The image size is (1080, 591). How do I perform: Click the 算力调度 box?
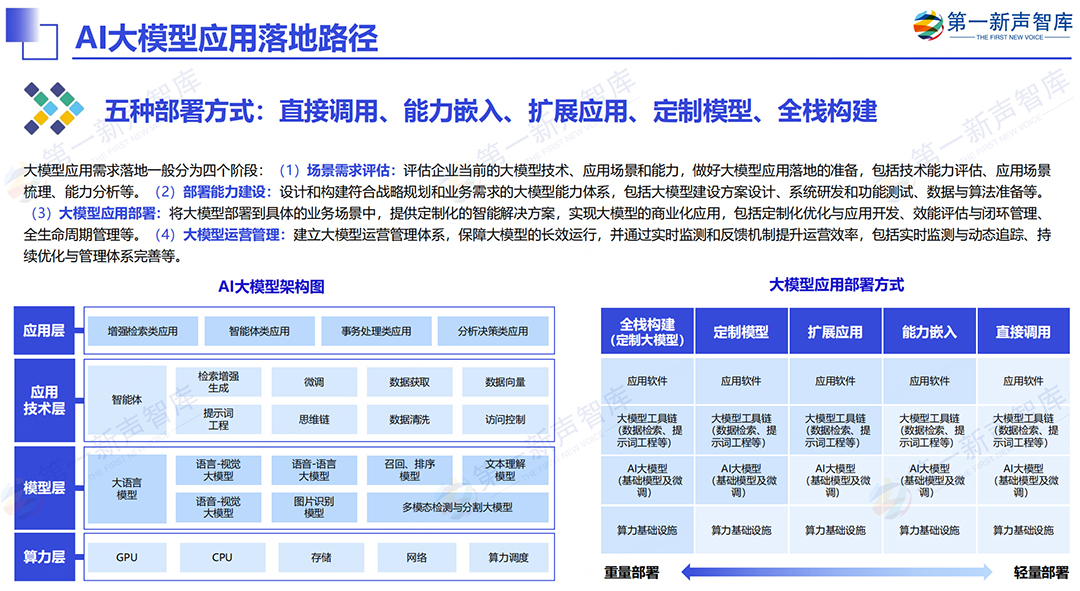(508, 557)
